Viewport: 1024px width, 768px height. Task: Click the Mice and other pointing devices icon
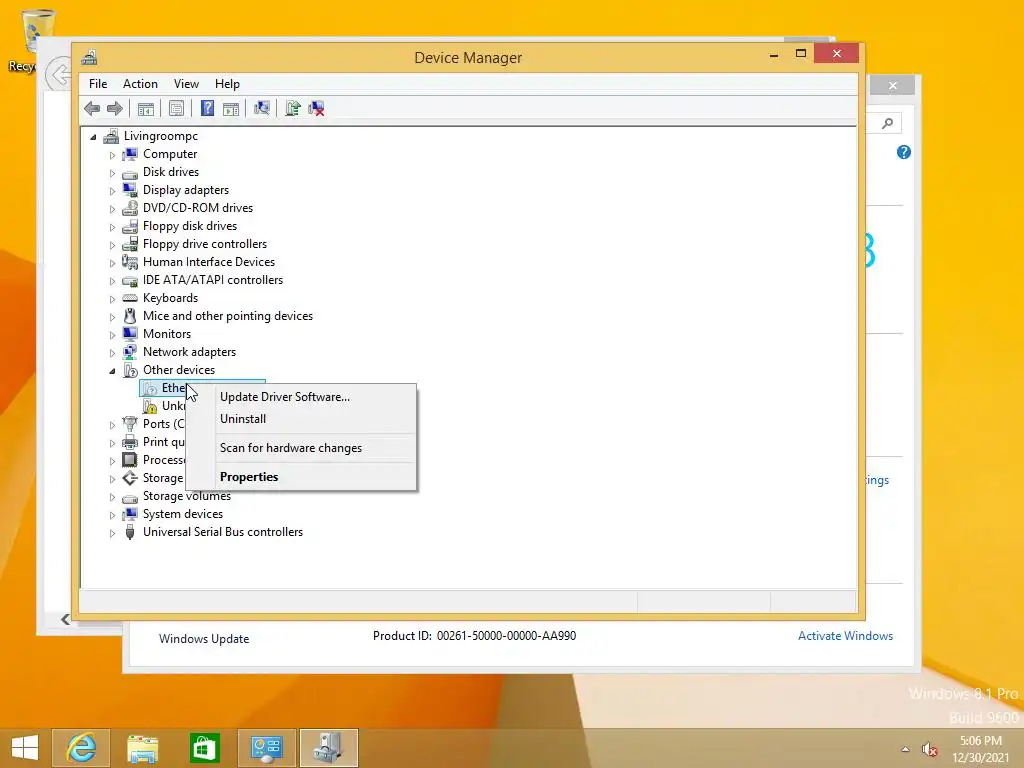(130, 316)
